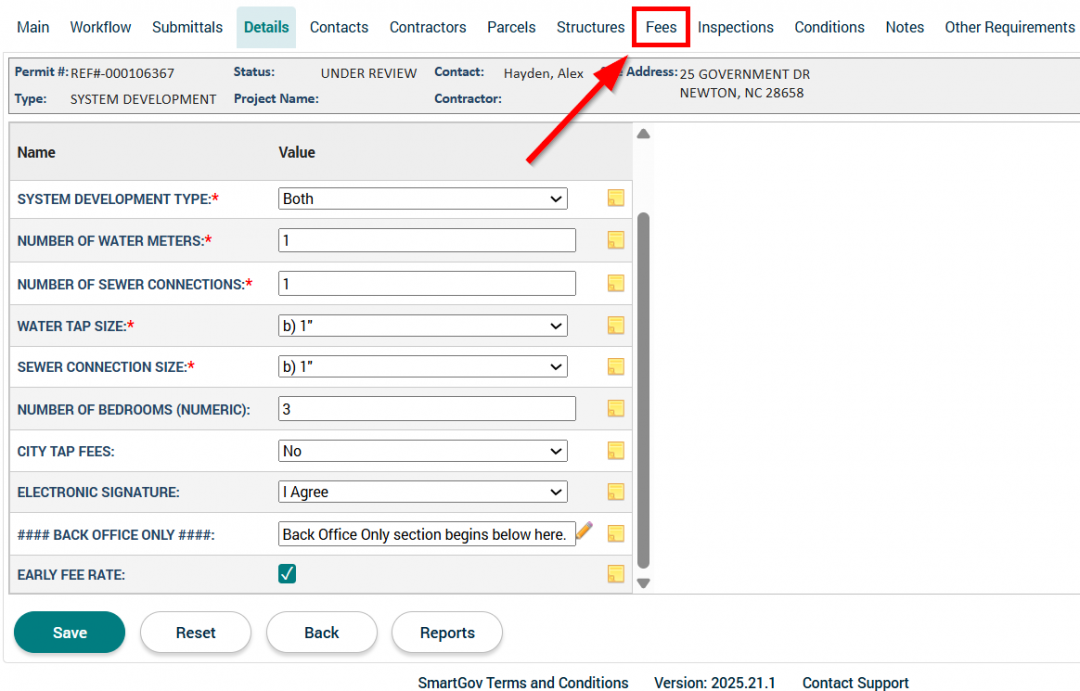1080x691 pixels.
Task: Uncheck the Early Fee Rate checkbox
Action: click(287, 574)
